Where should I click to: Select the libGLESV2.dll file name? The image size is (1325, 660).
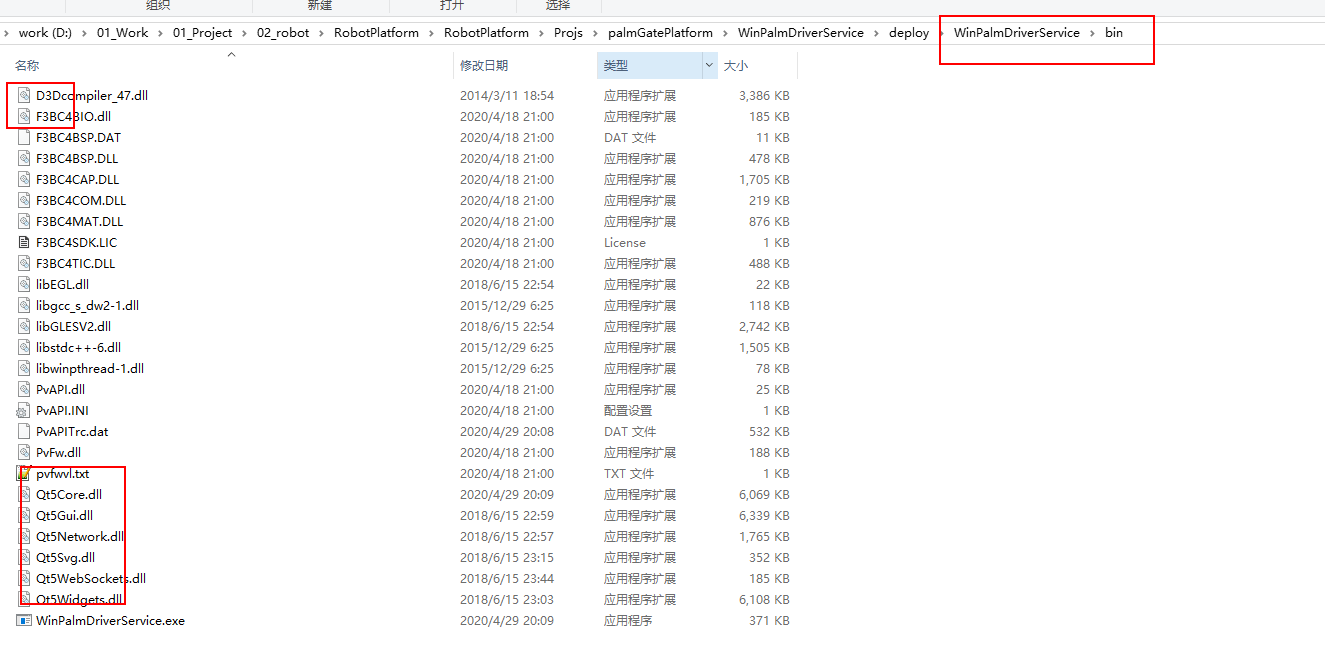[74, 326]
